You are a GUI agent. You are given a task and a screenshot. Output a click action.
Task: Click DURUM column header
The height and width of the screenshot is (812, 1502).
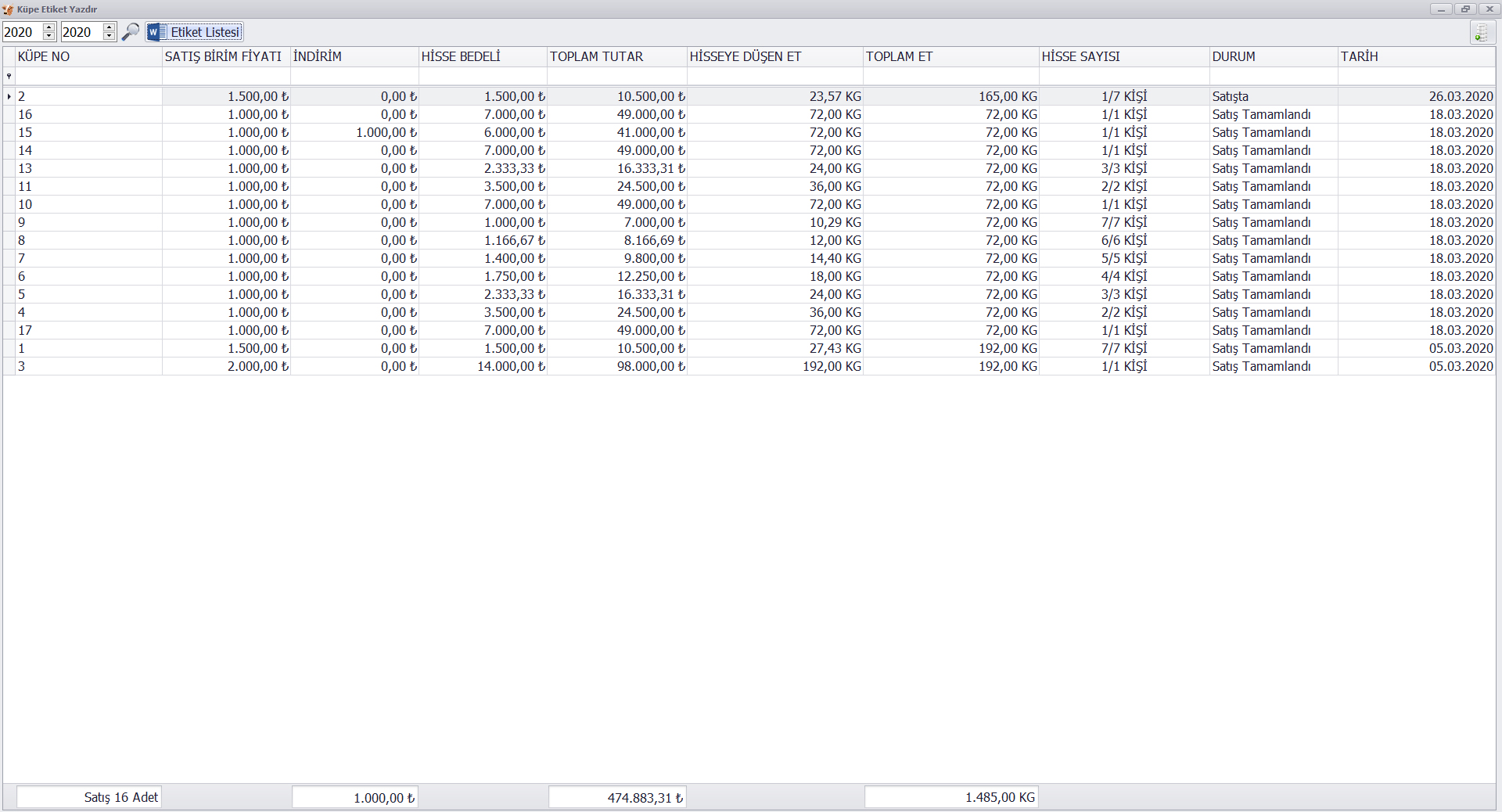coord(1272,56)
